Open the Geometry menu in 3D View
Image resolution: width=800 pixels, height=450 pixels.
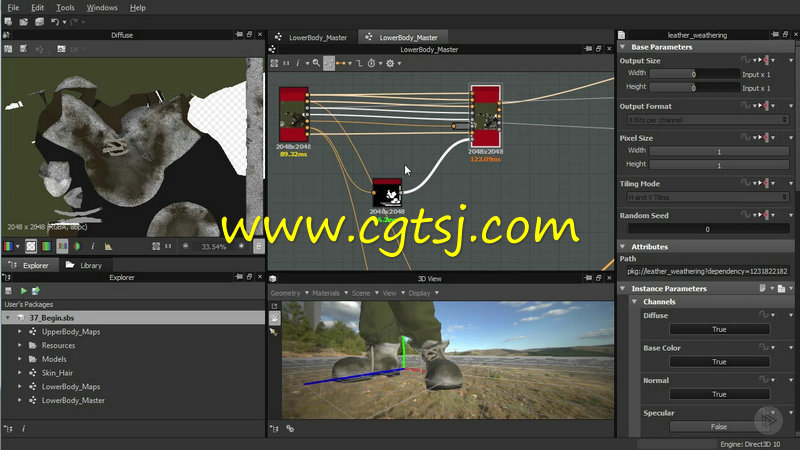289,293
